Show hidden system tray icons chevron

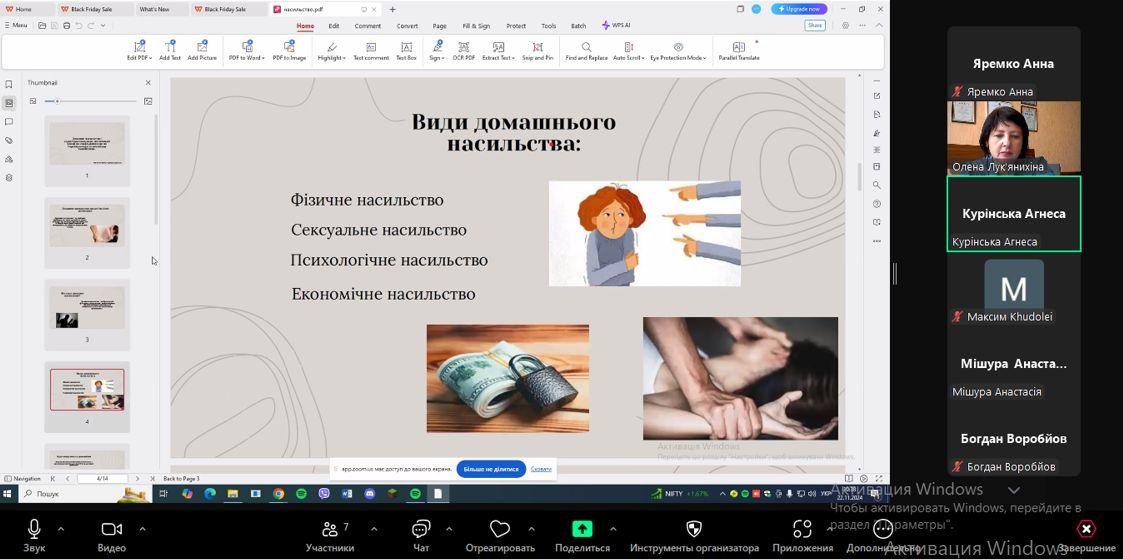723,494
